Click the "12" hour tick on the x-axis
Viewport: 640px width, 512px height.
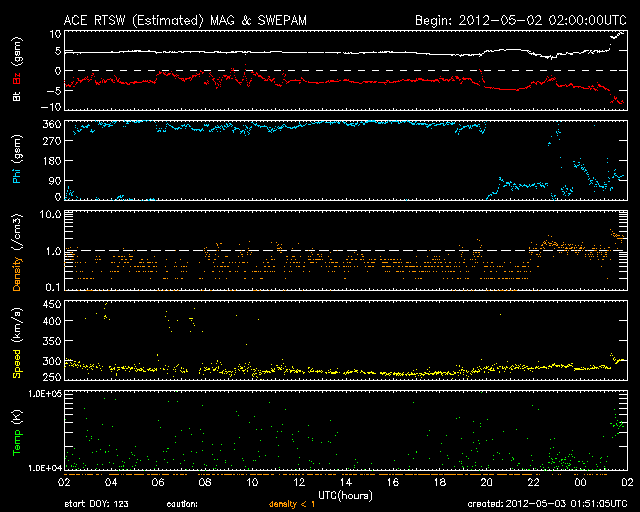tap(299, 482)
